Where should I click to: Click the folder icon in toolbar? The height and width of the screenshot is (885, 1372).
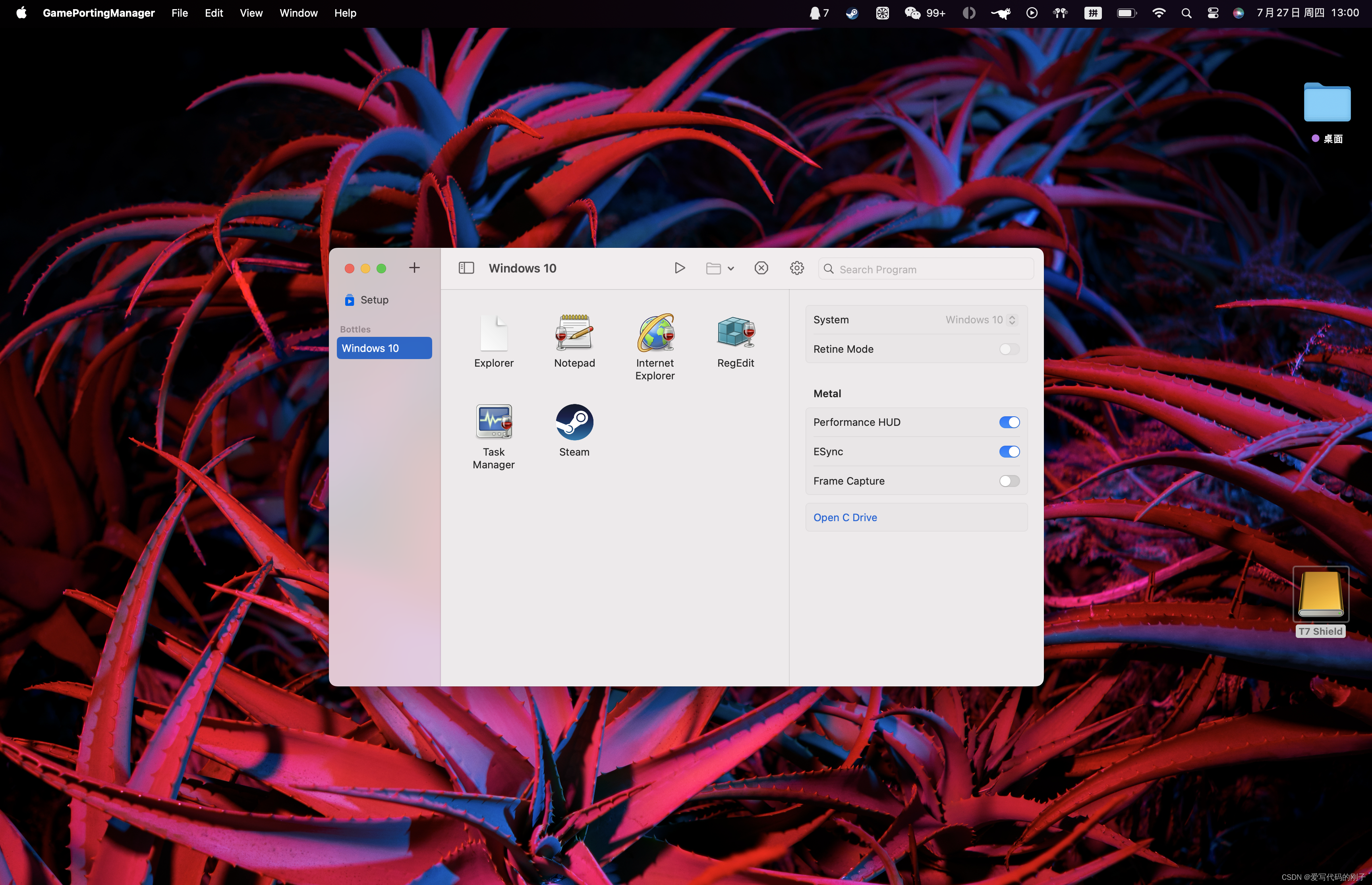[x=713, y=269]
